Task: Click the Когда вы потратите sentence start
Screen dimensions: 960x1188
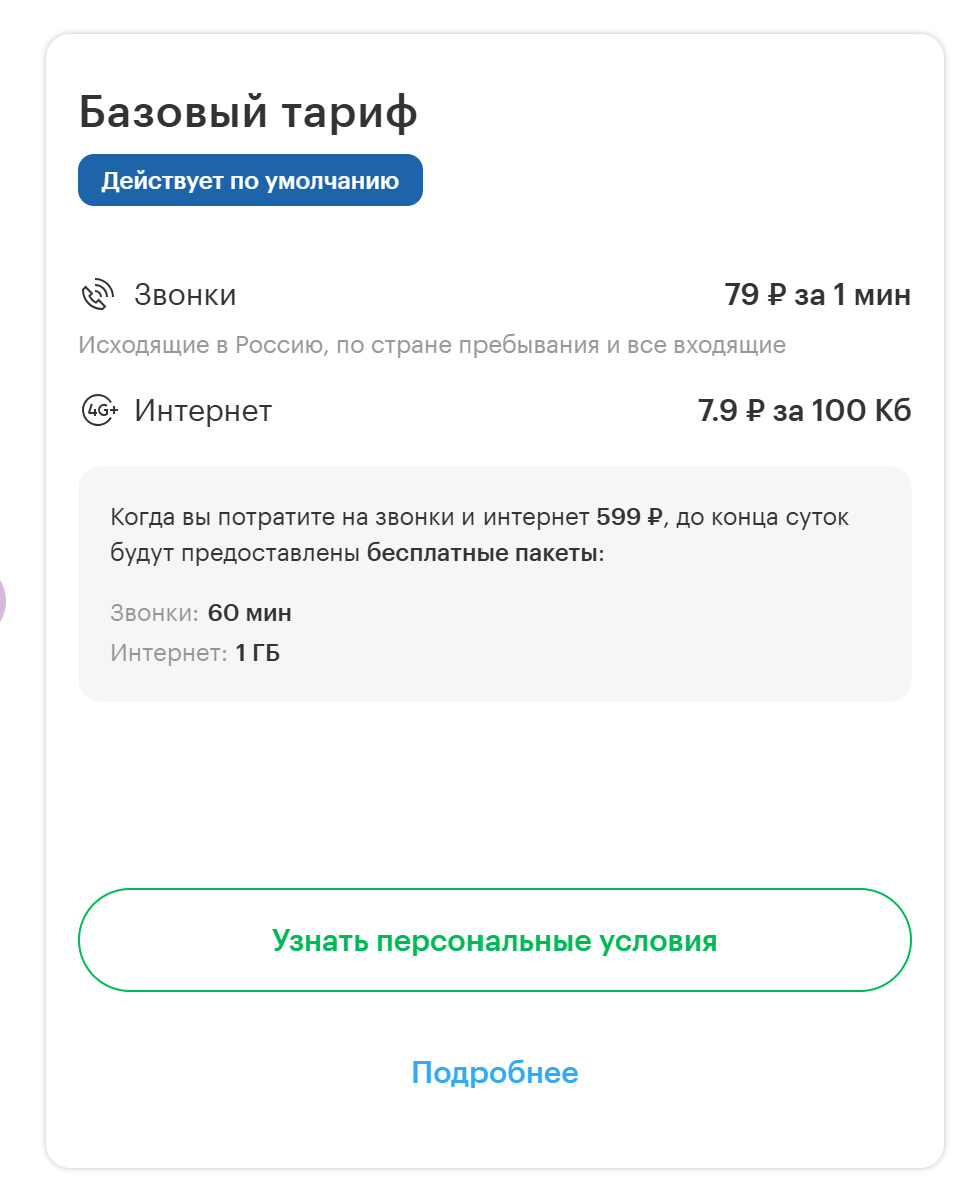Action: 200,517
